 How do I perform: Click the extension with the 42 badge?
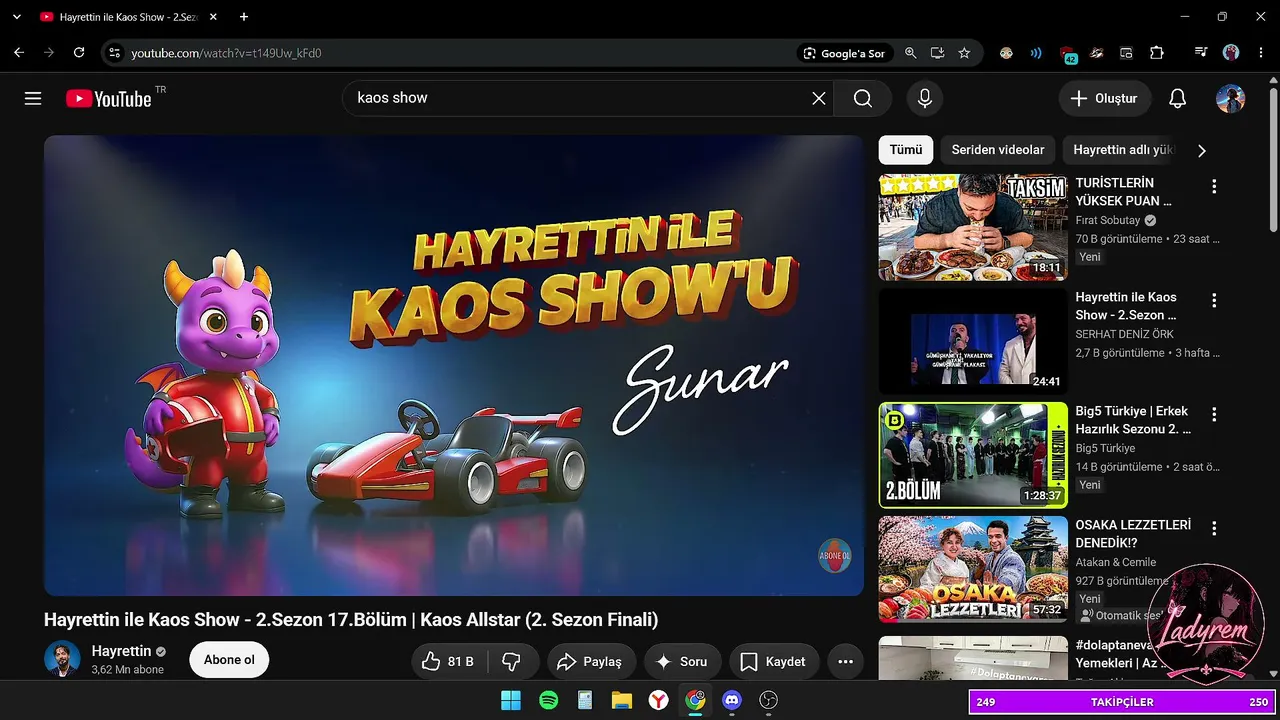pyautogui.click(x=1067, y=54)
